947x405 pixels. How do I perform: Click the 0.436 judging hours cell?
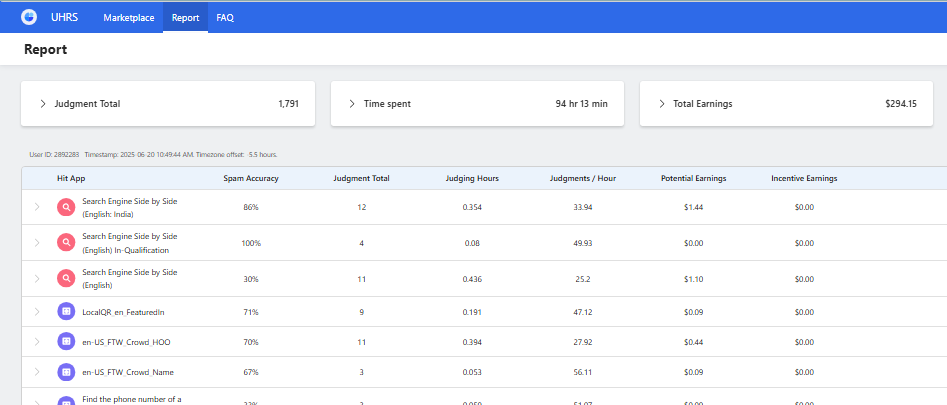click(x=472, y=279)
